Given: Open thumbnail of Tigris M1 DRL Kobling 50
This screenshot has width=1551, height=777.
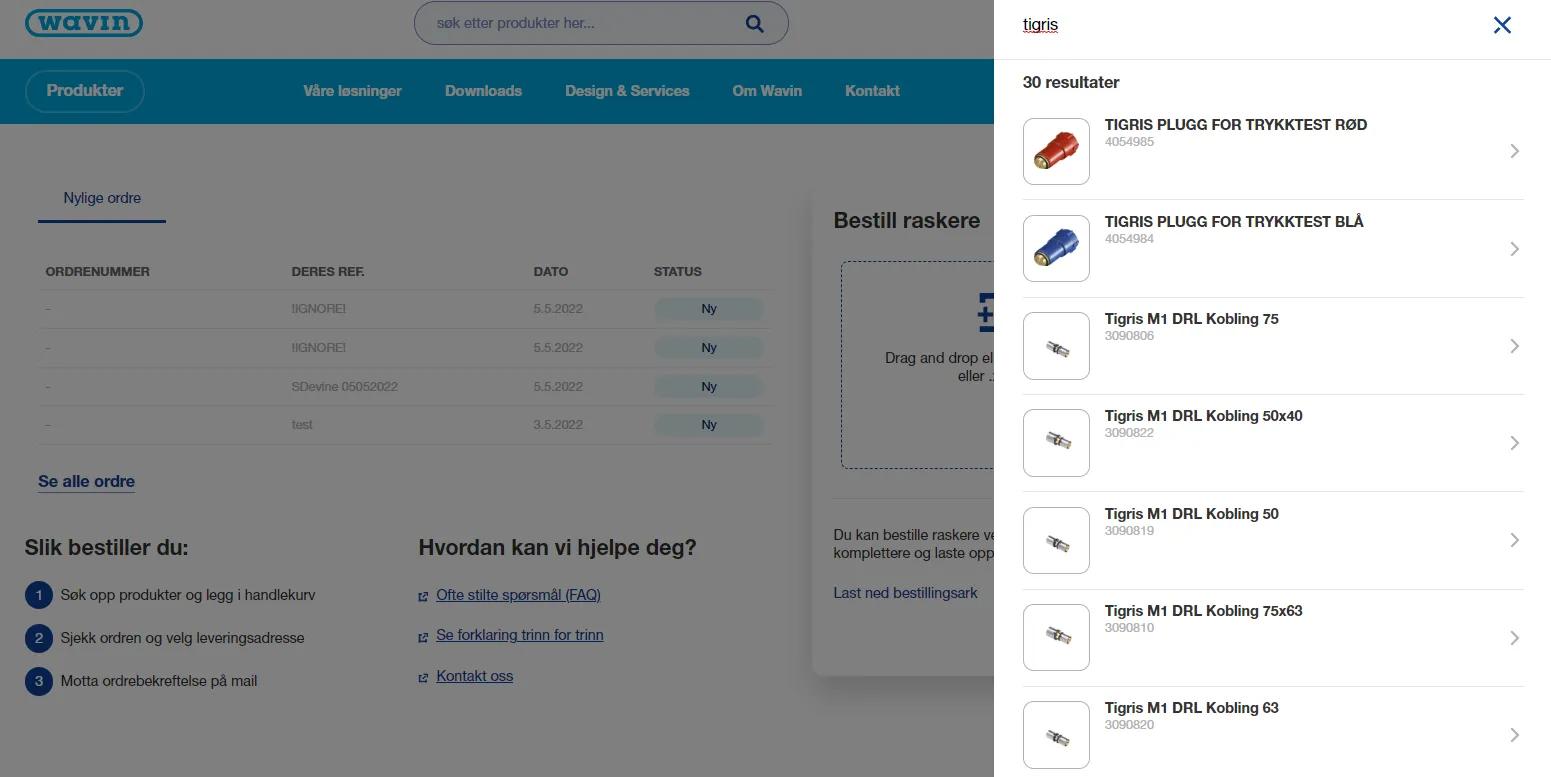Looking at the screenshot, I should [x=1056, y=540].
